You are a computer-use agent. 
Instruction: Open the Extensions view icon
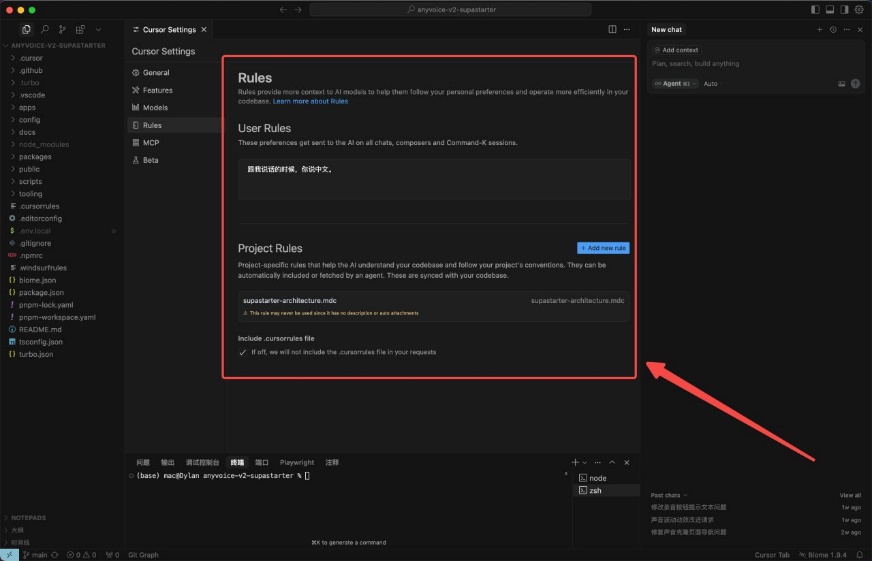[80, 30]
